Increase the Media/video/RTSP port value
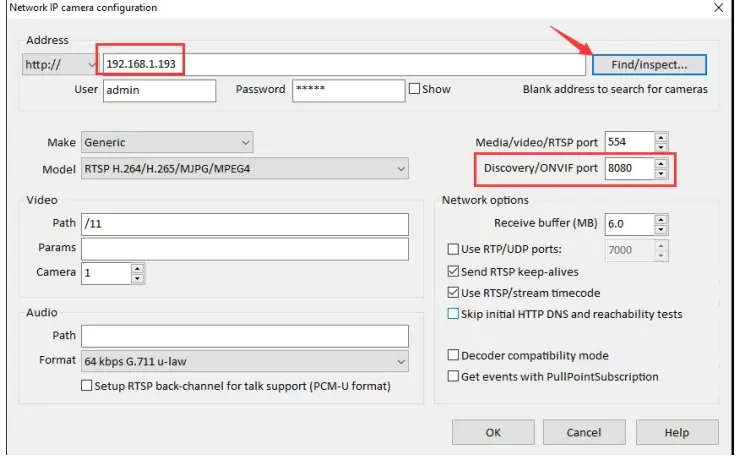743x458 pixels. [x=661, y=137]
